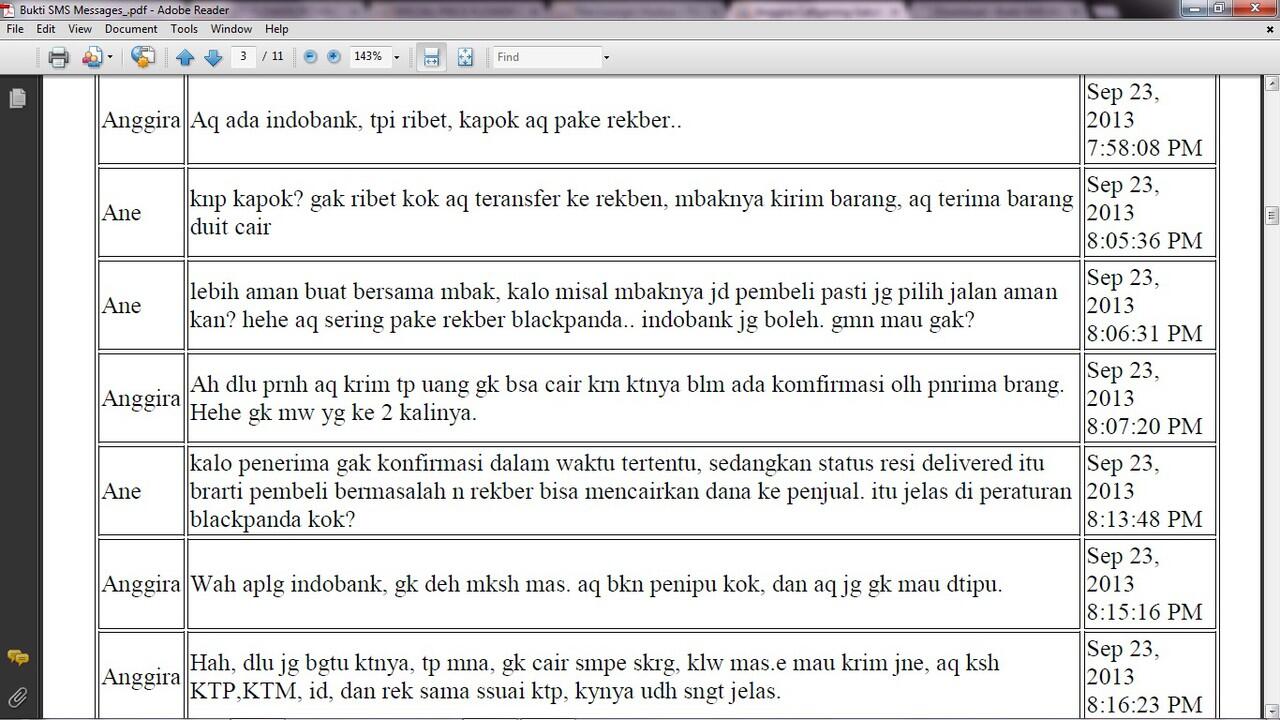Image resolution: width=1280 pixels, height=720 pixels.
Task: Zoom out with the minus icon
Action: 310,57
